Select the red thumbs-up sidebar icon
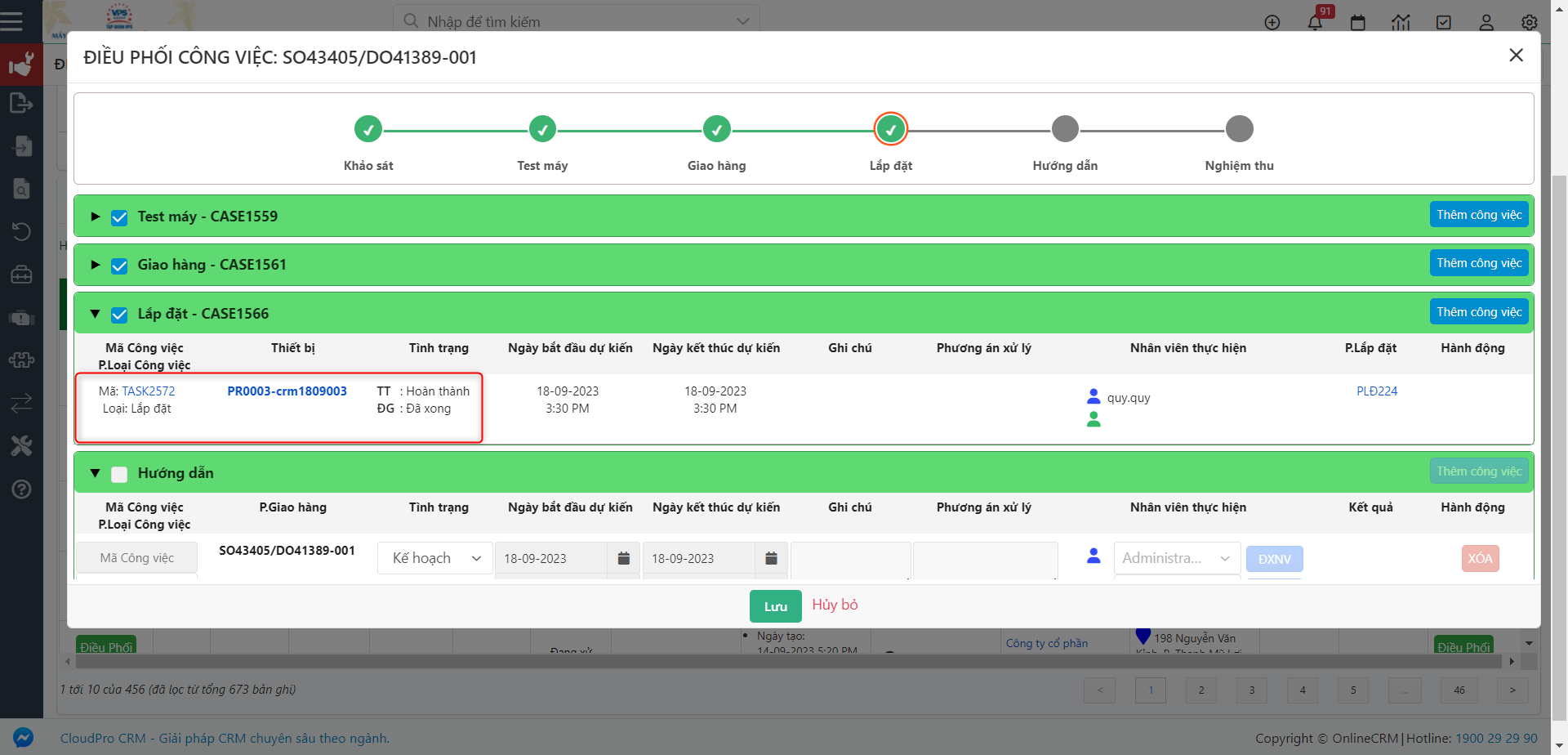 pos(21,65)
